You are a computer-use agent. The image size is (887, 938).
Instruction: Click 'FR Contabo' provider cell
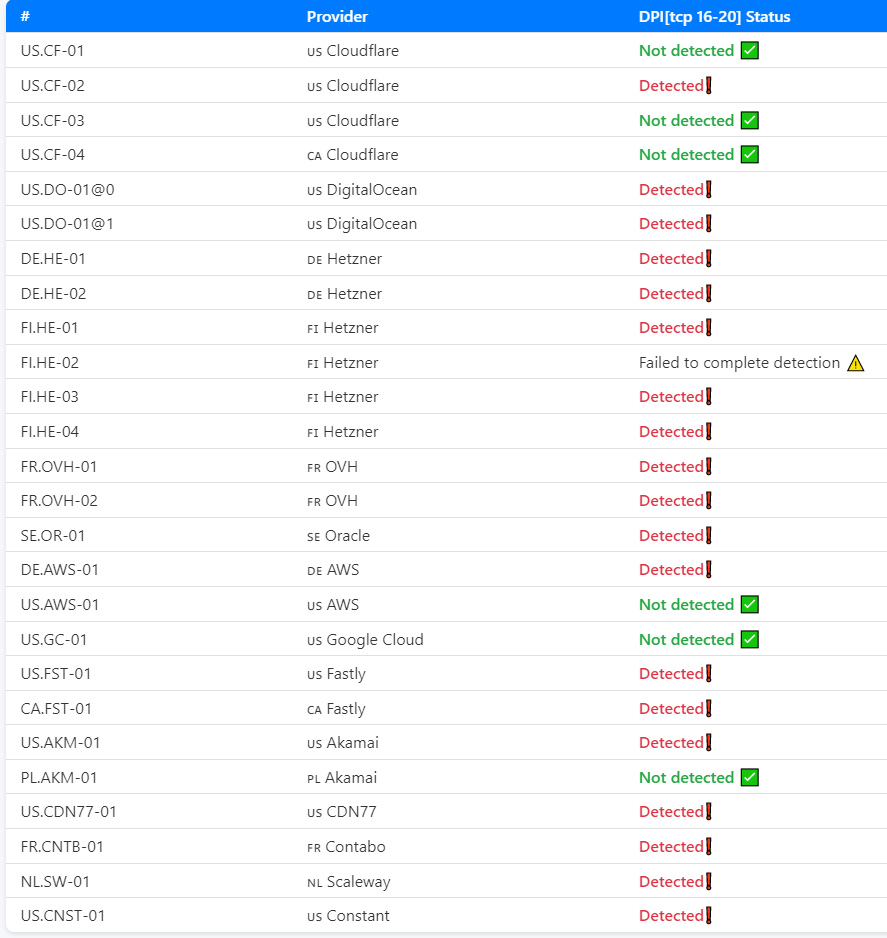[346, 846]
